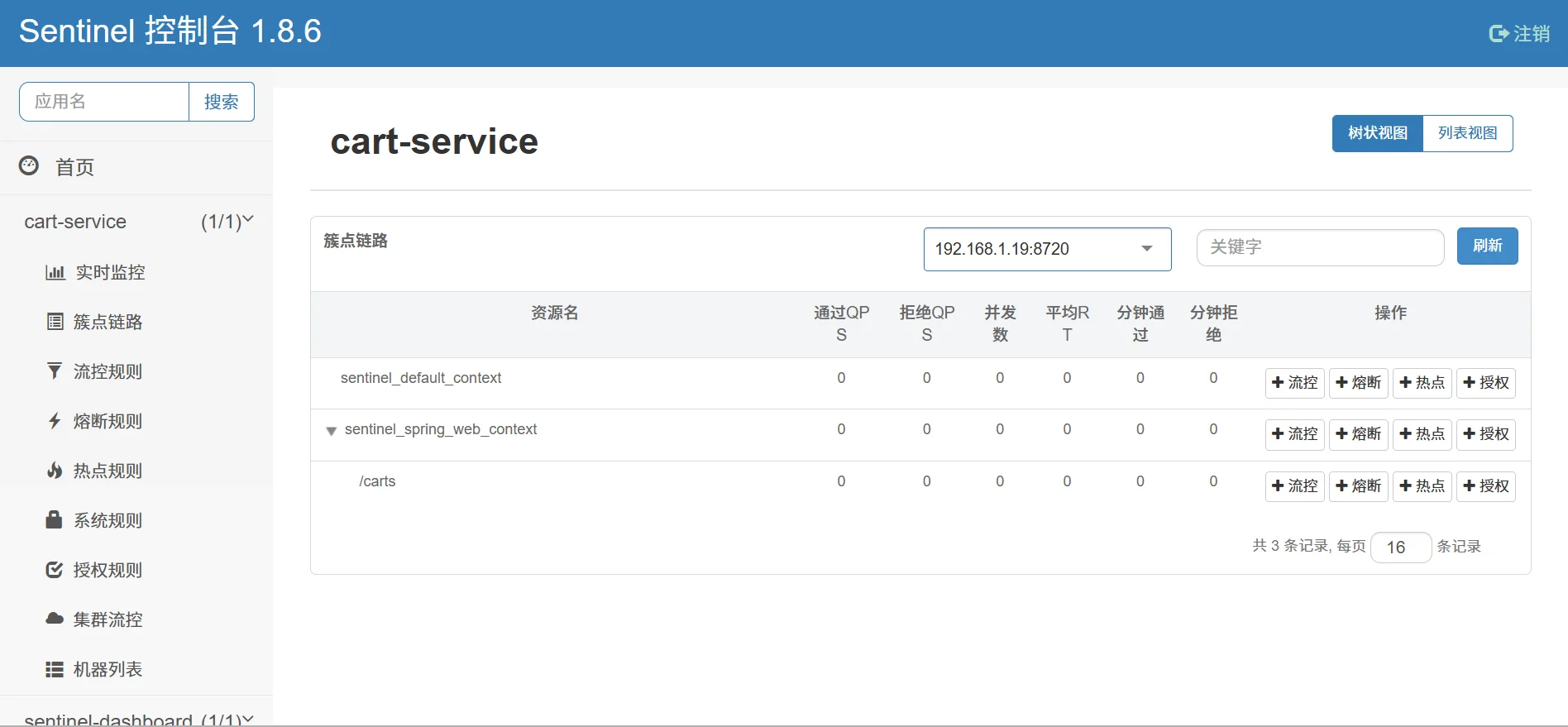Click the 搜索 search button
Viewport: 1568px width, 727px height.
tap(222, 102)
